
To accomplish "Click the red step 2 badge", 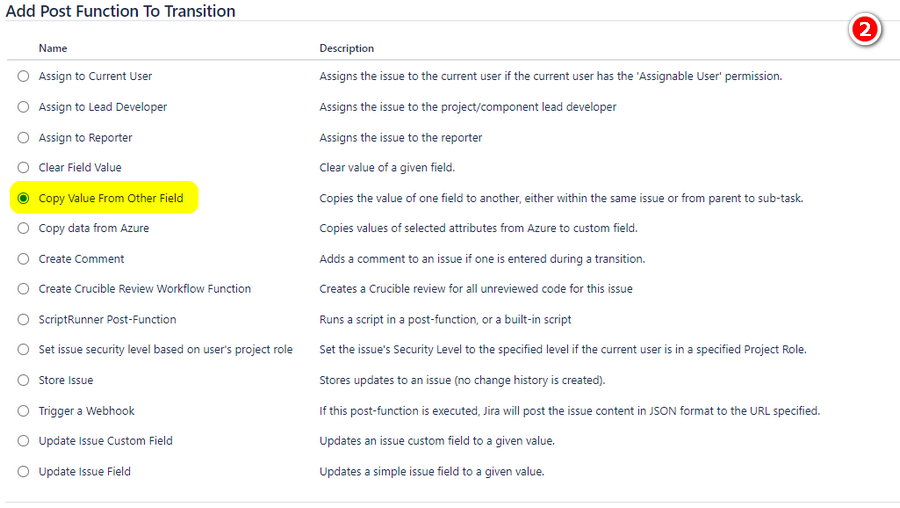I will coord(864,29).
